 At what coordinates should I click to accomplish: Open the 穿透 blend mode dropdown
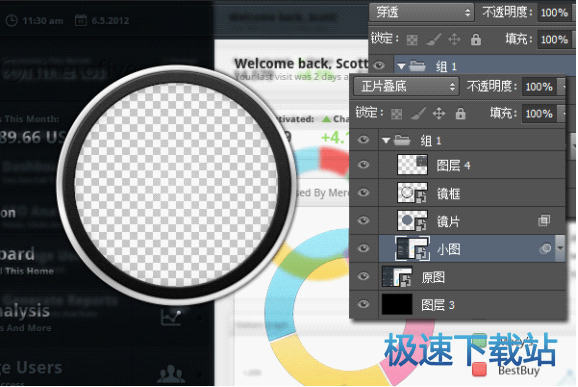422,13
